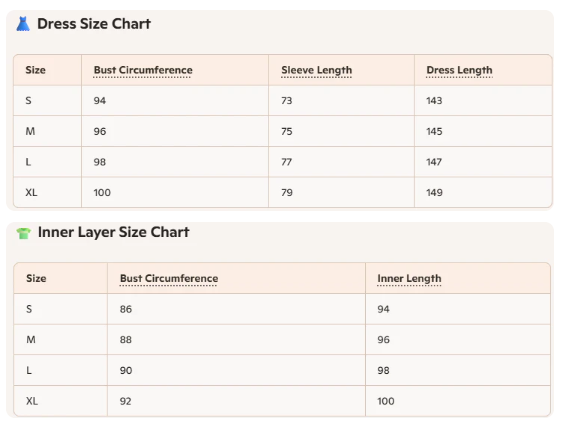This screenshot has width=566, height=423.
Task: Click the Dress Length column header
Action: point(459,70)
